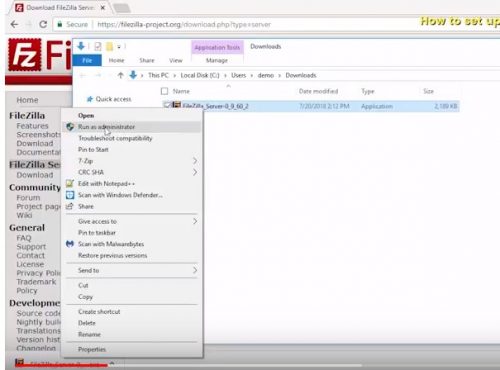Open the quick access toolbar dropdown arrow

point(119,47)
